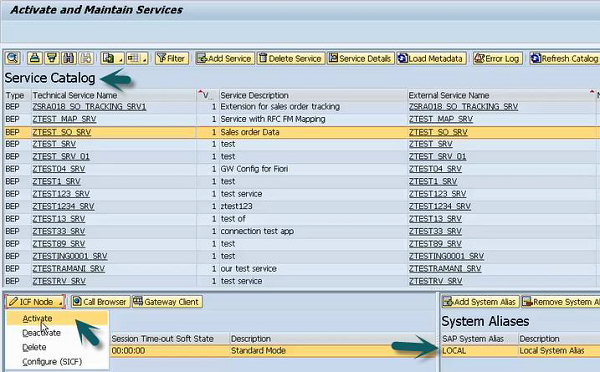
Task: Select the 'Sales order Data' description cell
Action: pos(313,132)
